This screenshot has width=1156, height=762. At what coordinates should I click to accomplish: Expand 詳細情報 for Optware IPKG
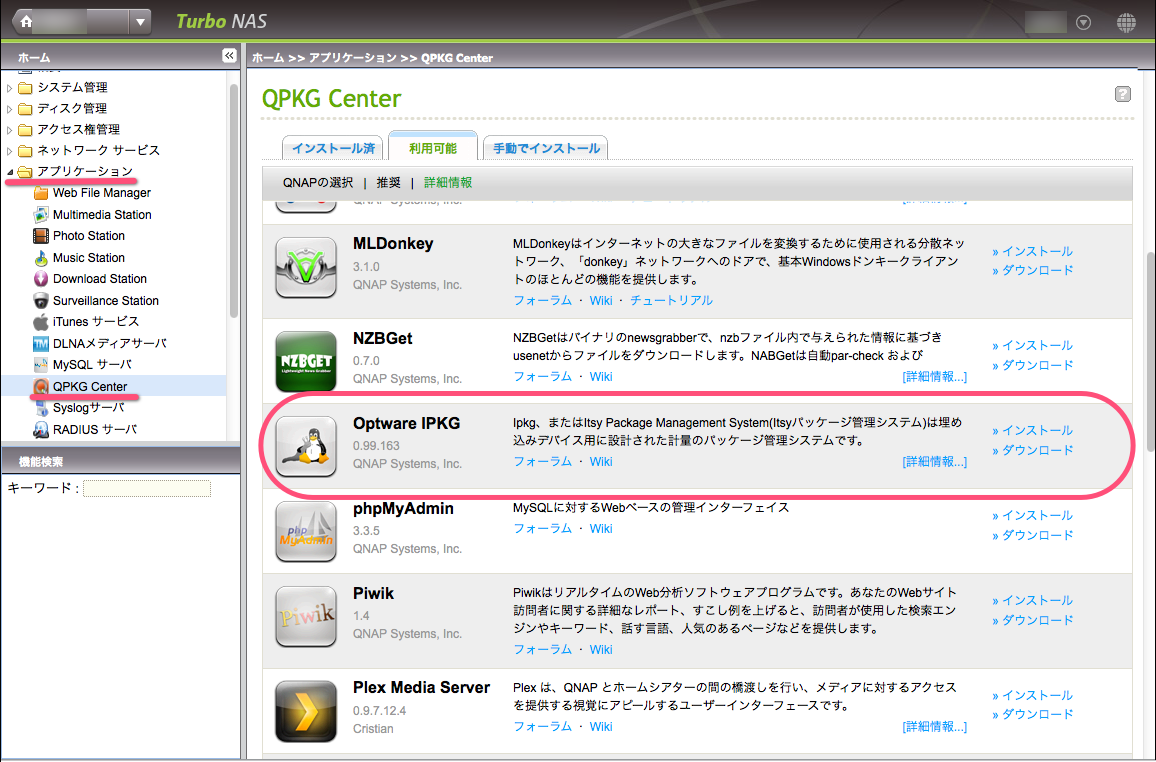pyautogui.click(x=934, y=461)
